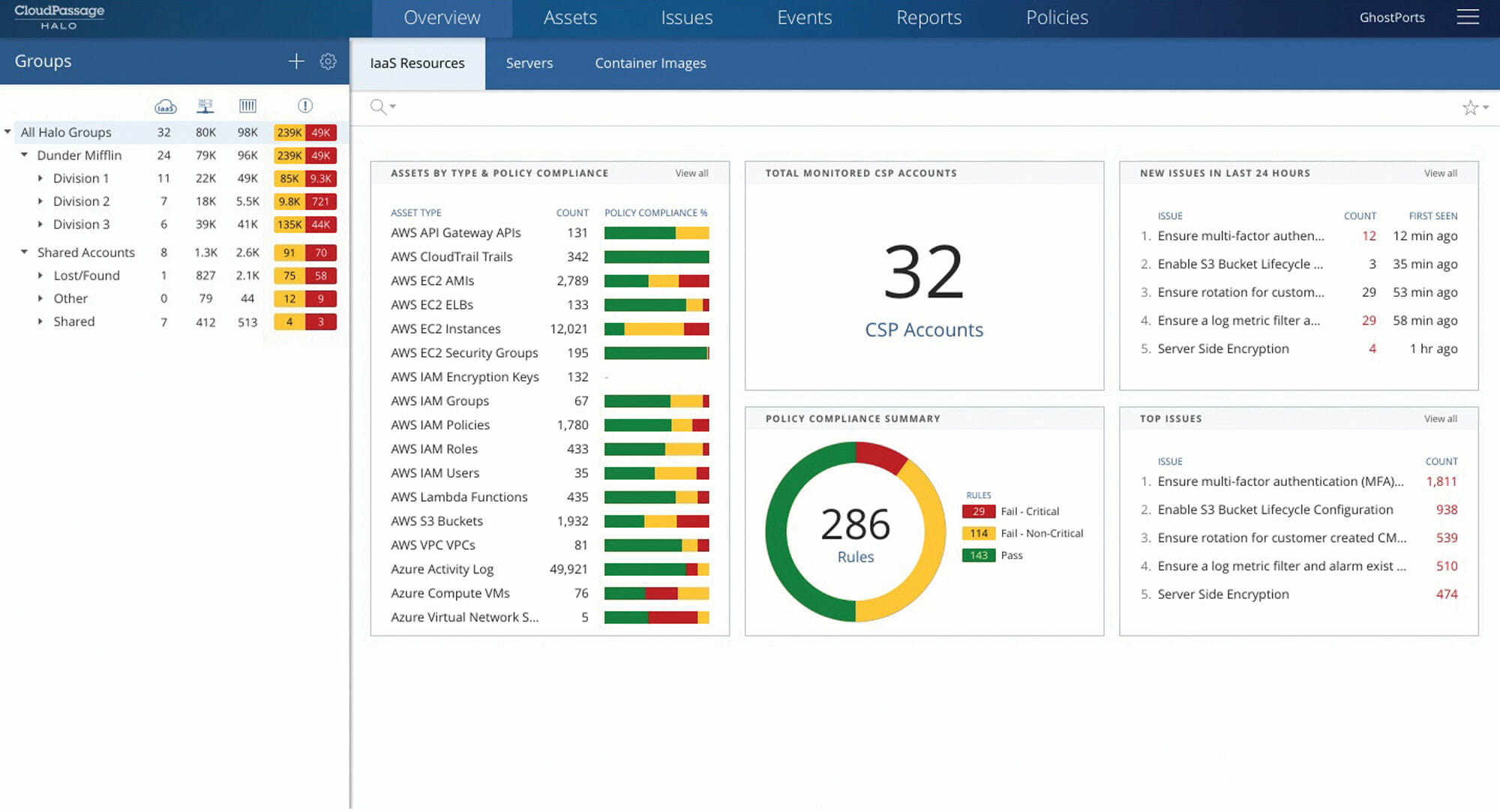This screenshot has height=812, width=1500.
Task: Click View all in Top Issues
Action: click(1440, 419)
